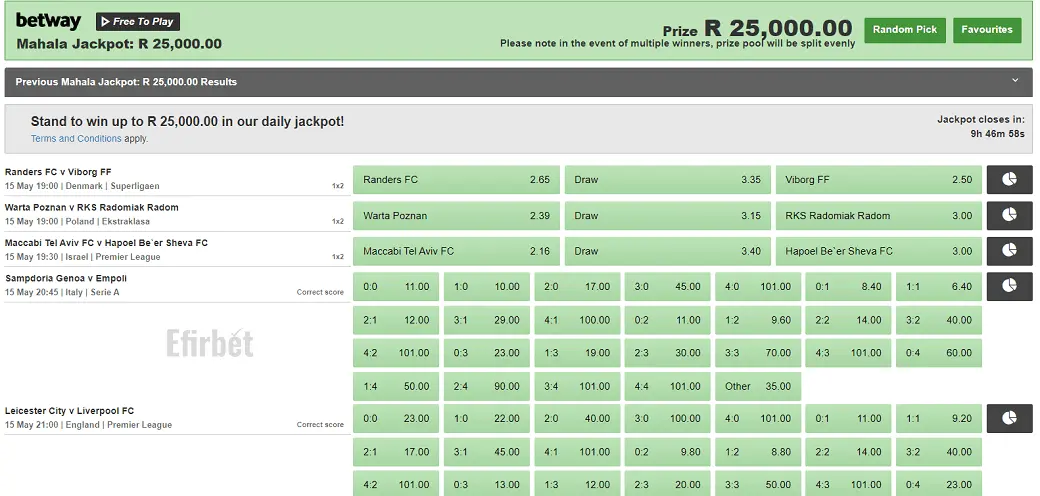This screenshot has width=1040, height=496.
Task: Open the Terms and Conditions link
Action: click(76, 139)
